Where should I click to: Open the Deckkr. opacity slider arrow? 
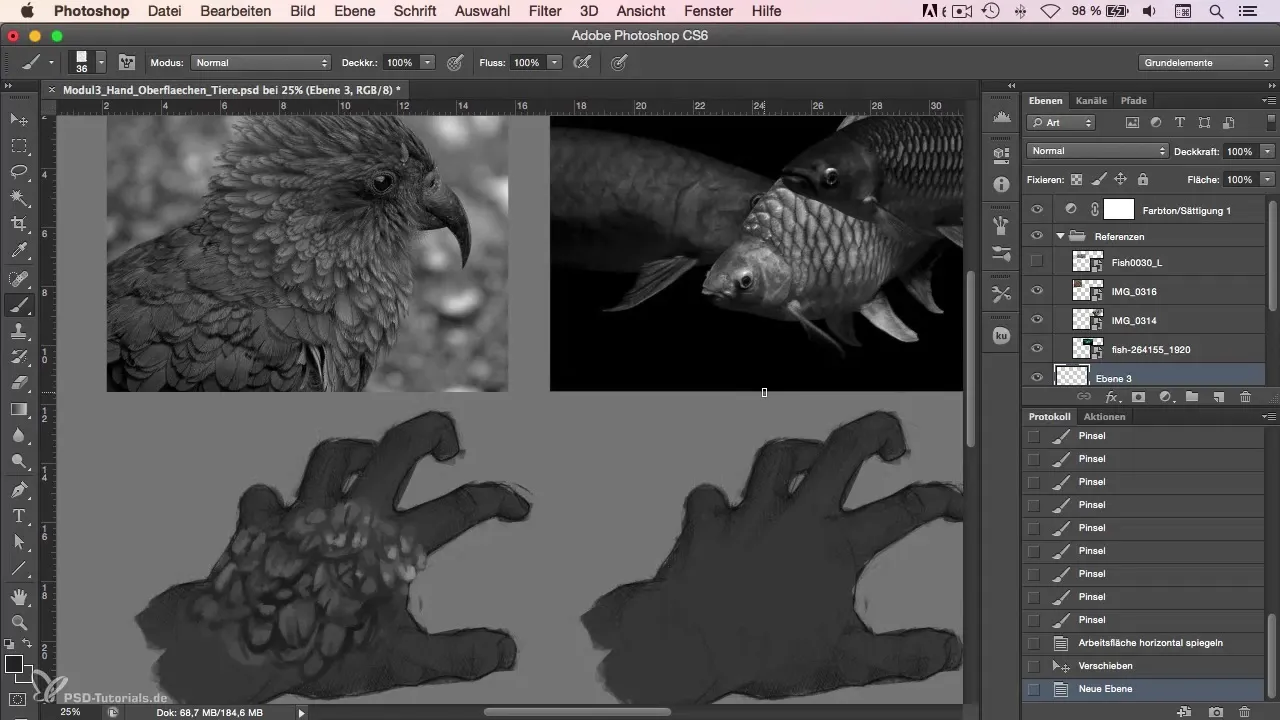427,62
